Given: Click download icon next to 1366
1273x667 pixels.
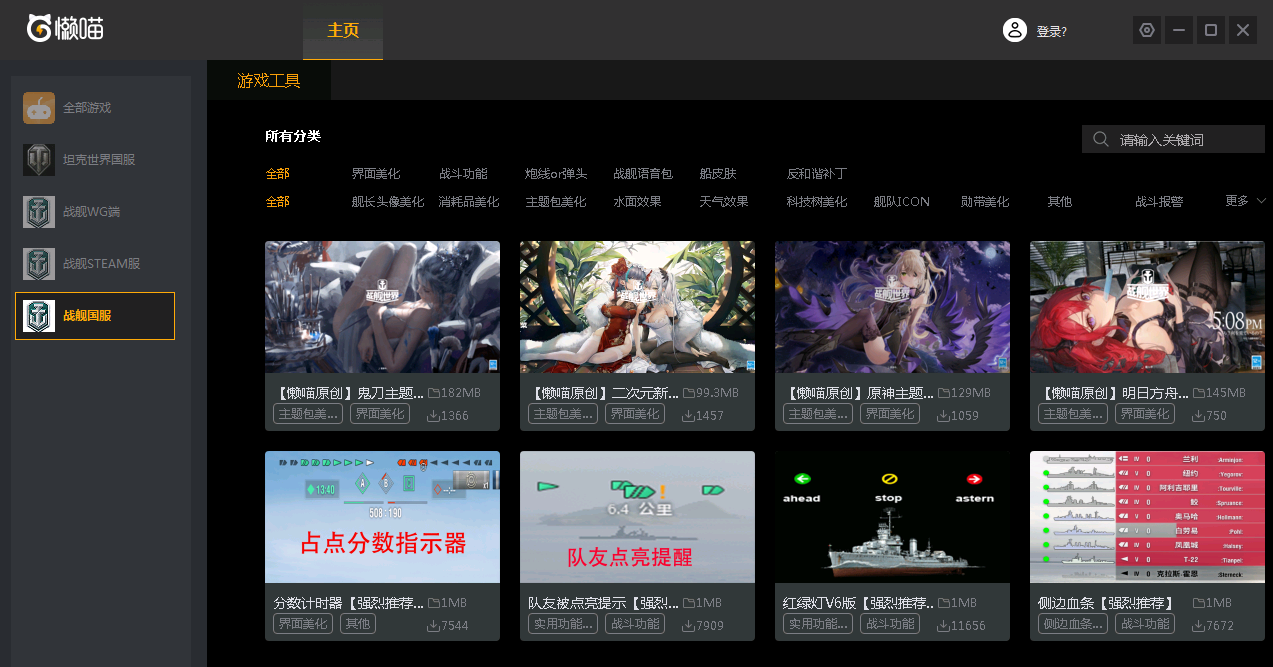Looking at the screenshot, I should (434, 415).
